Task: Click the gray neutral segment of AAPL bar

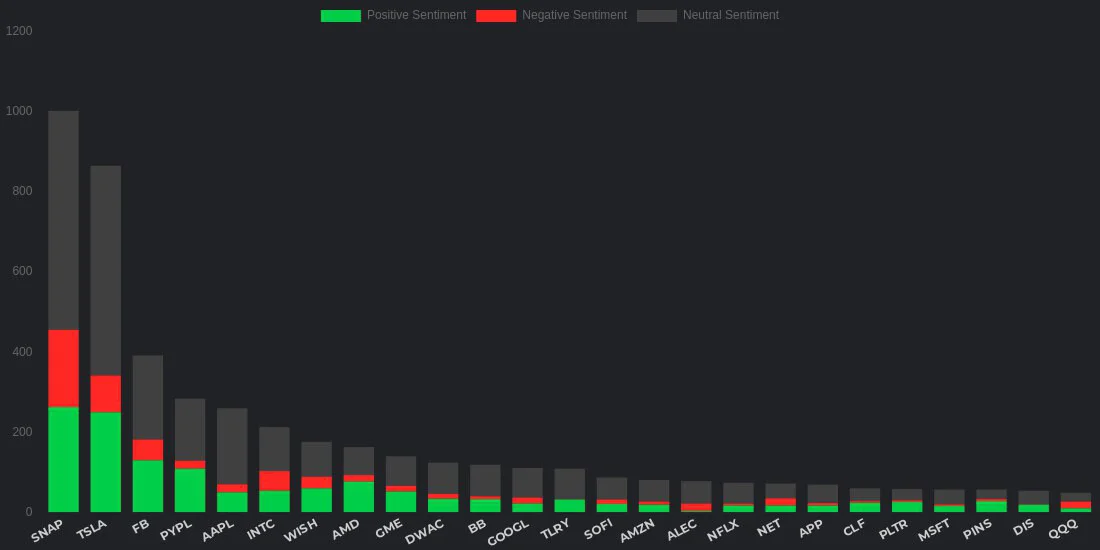Action: coord(232,446)
